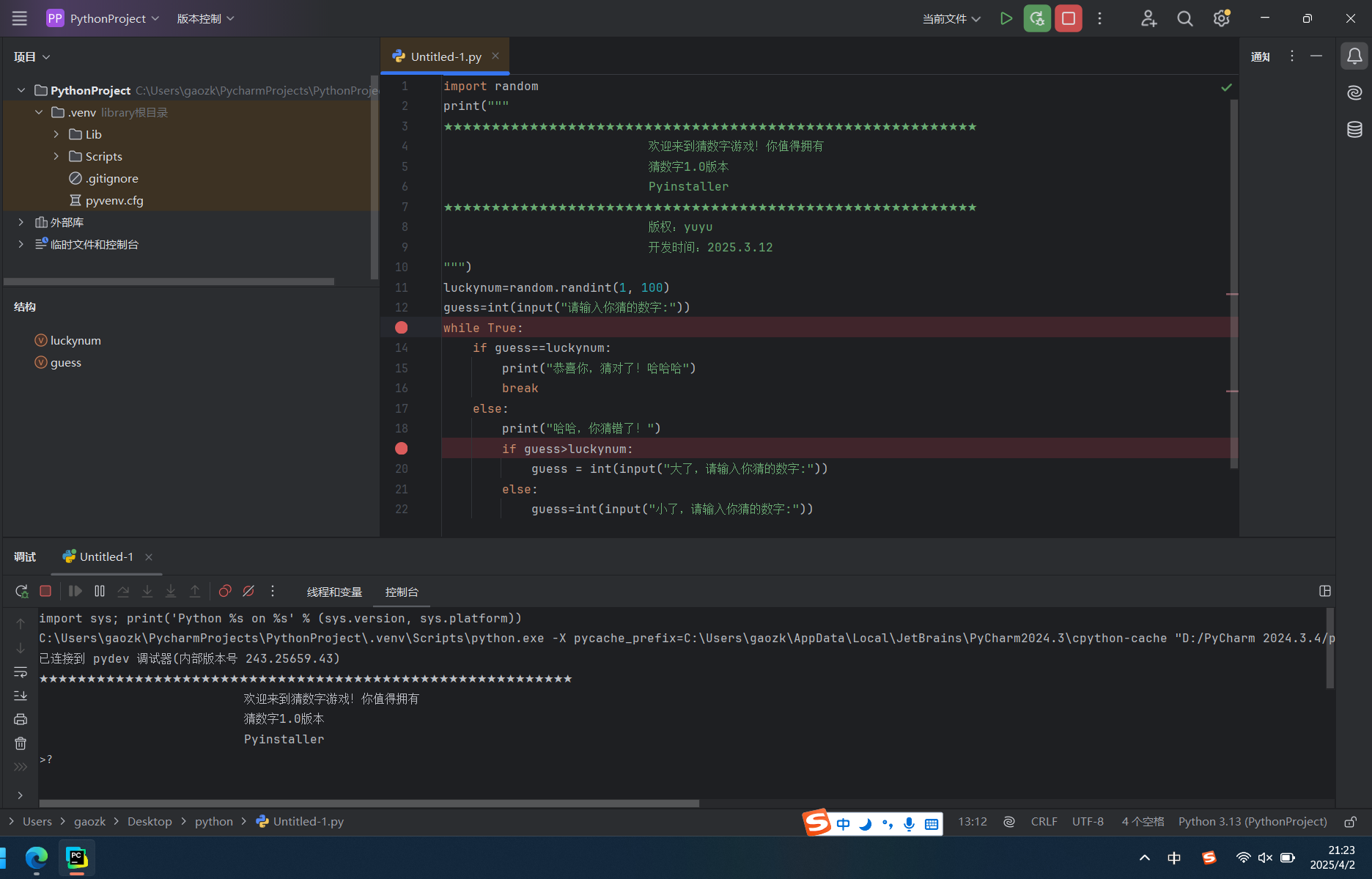The image size is (1372, 879).
Task: Print the console output
Action: tap(21, 719)
